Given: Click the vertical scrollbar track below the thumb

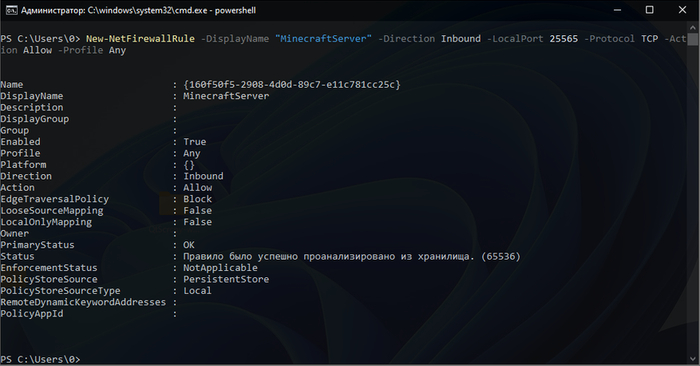Looking at the screenshot, I should click(x=692, y=201).
